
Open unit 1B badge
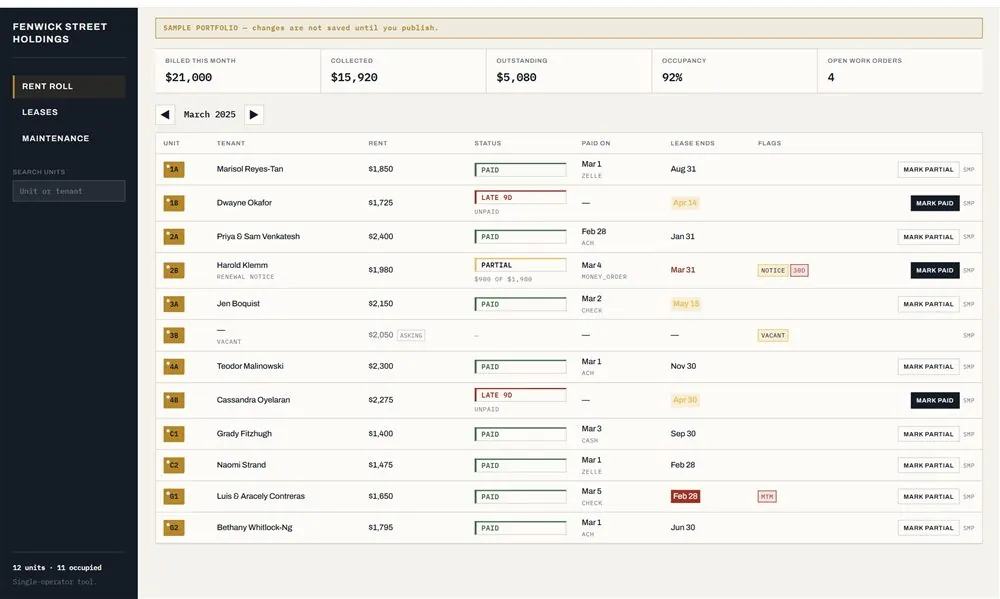coord(173,203)
